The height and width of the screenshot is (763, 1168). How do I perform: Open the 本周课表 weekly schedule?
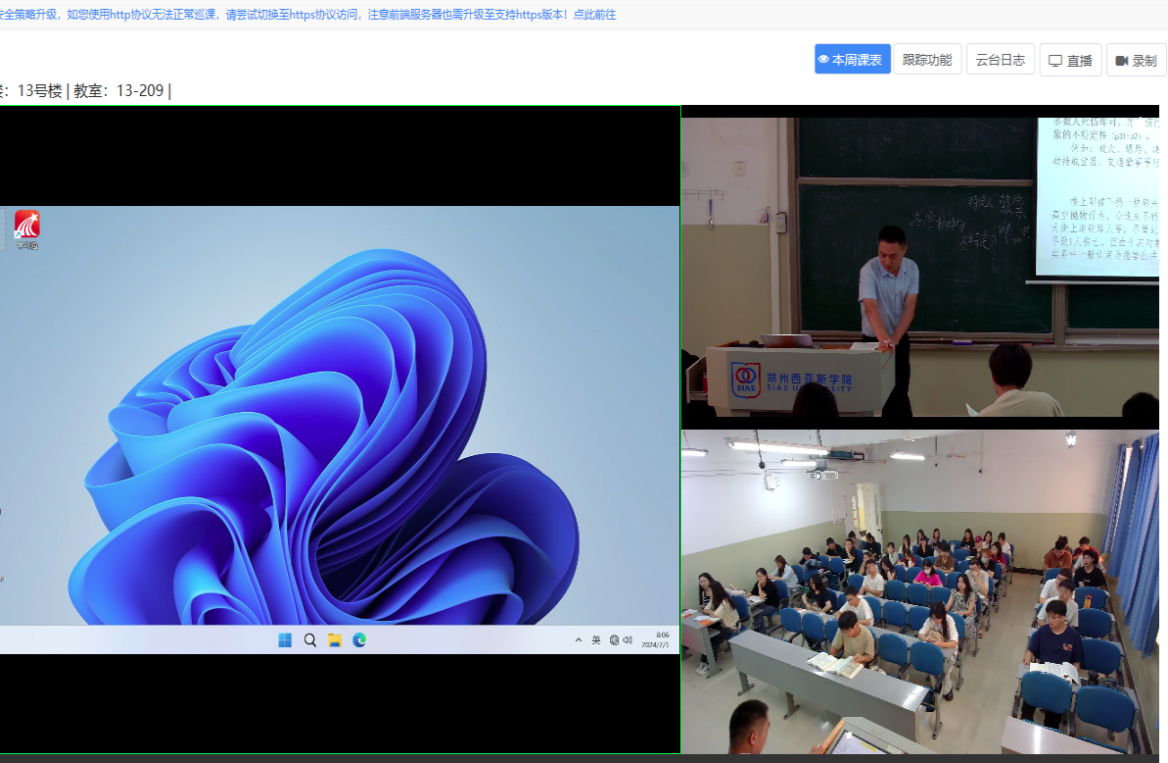852,60
